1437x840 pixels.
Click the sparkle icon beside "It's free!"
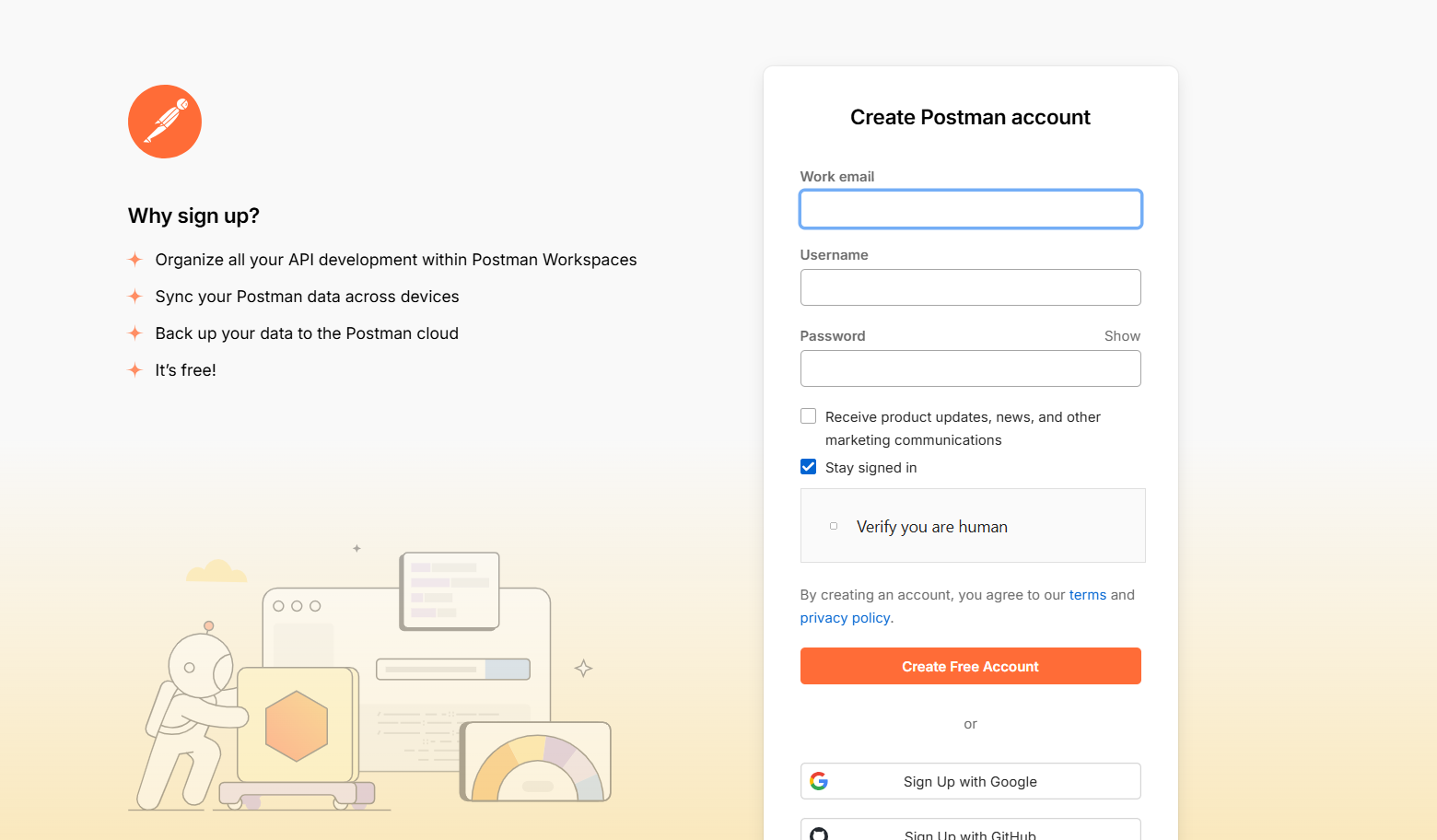coord(134,369)
